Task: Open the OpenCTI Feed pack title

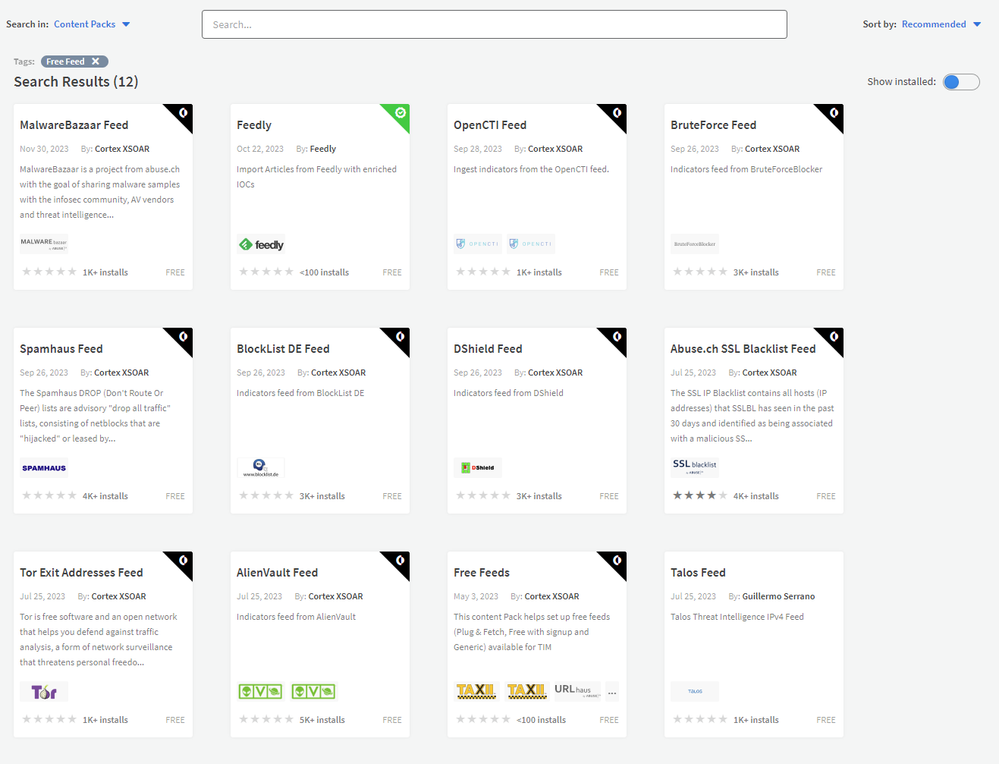Action: point(490,125)
